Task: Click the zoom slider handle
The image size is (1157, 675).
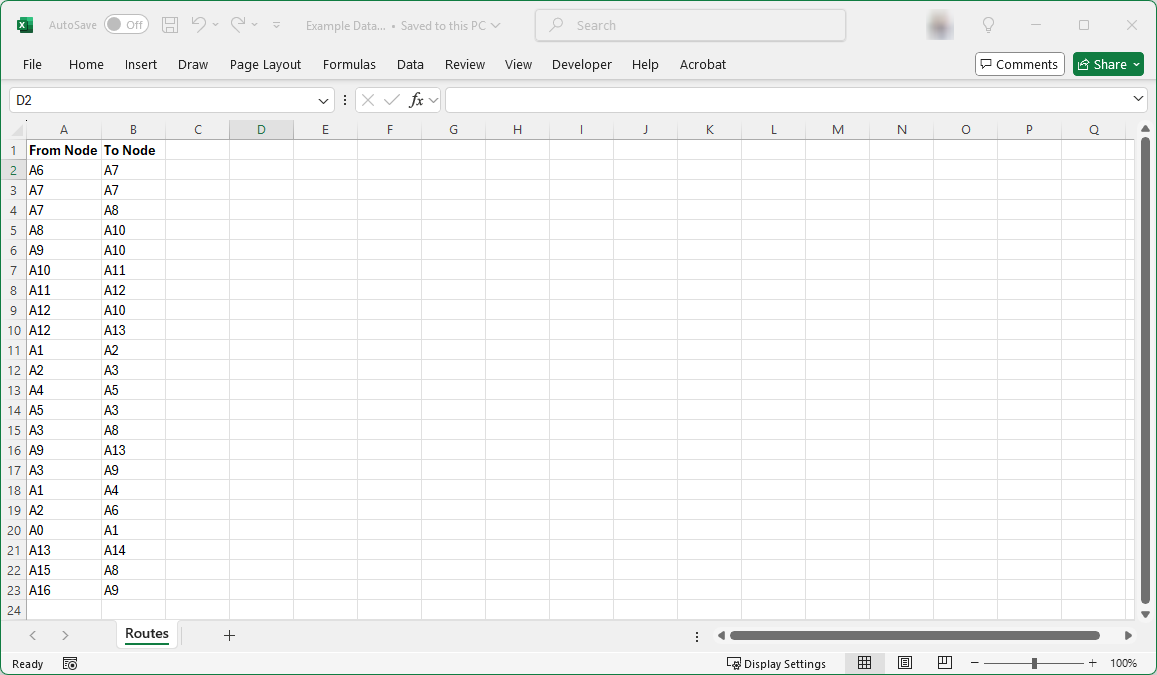Action: click(1034, 663)
